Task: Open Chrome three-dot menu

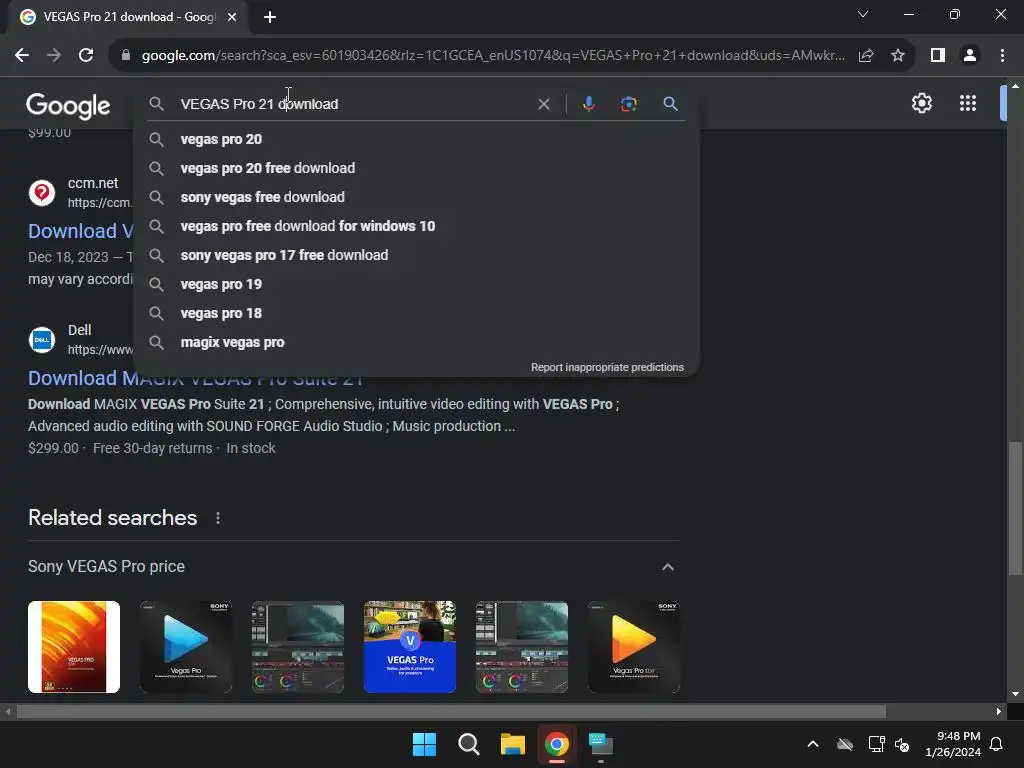Action: [x=1002, y=56]
